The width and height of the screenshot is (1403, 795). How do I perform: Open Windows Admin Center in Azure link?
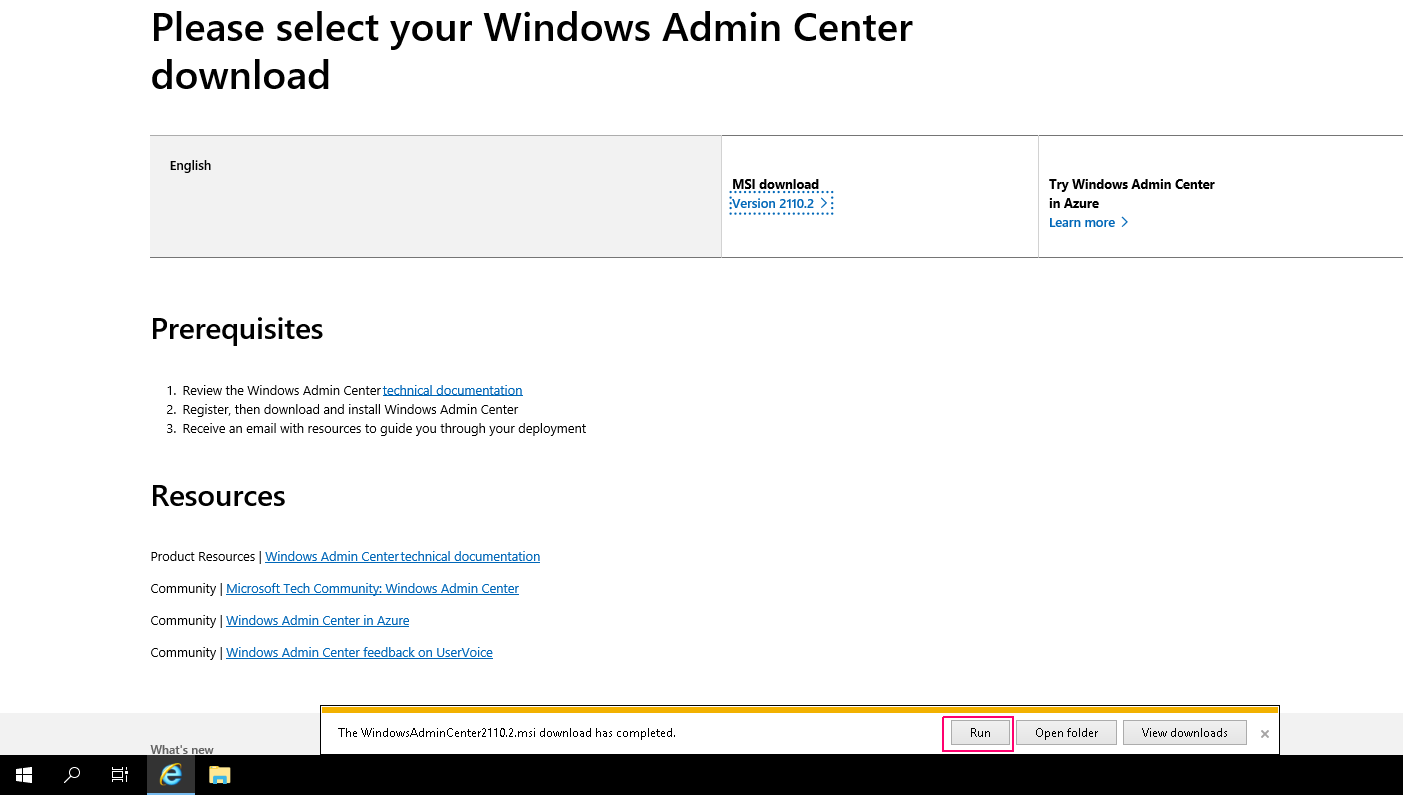(317, 621)
